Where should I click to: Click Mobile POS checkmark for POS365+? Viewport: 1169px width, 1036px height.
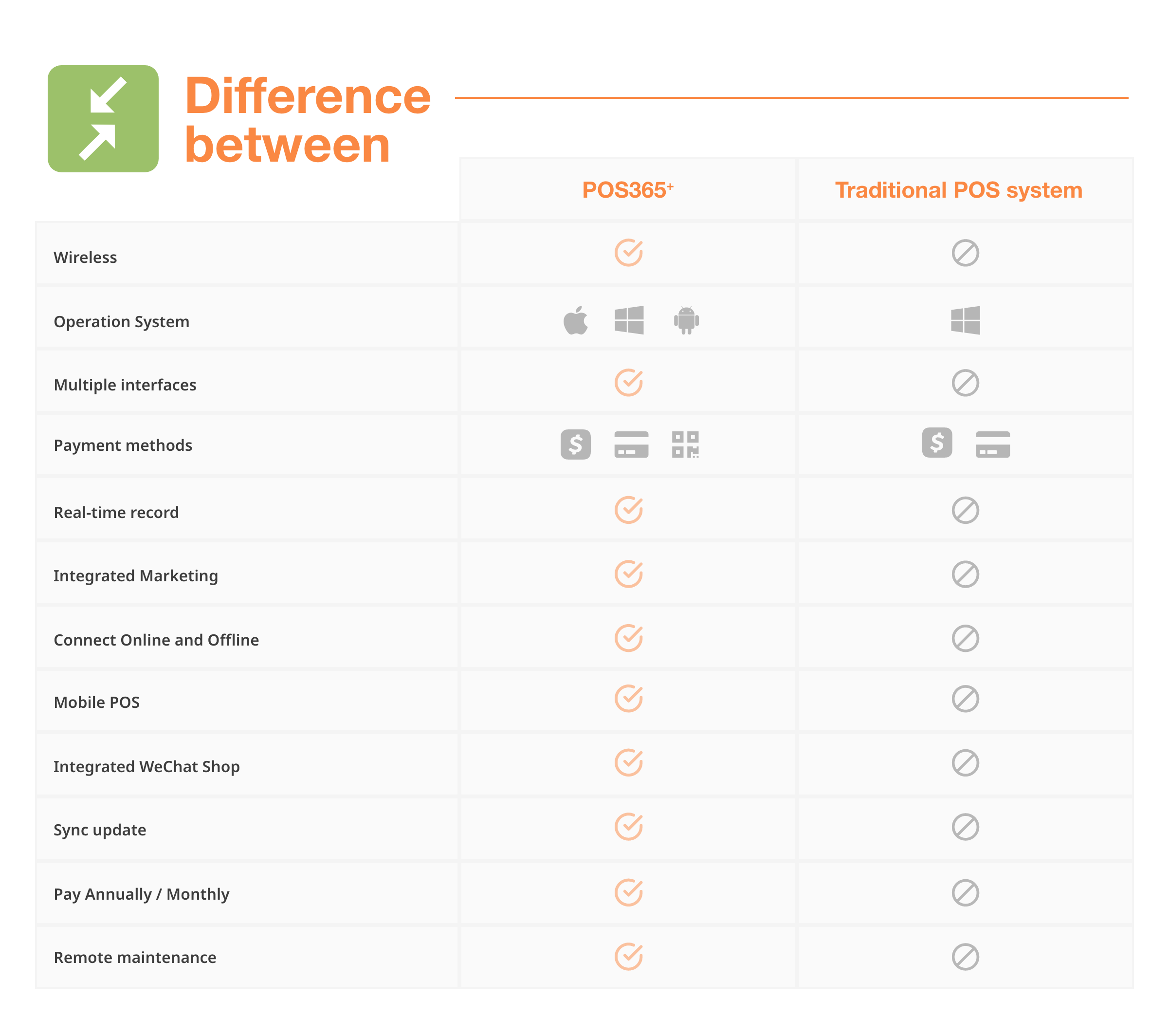628,698
